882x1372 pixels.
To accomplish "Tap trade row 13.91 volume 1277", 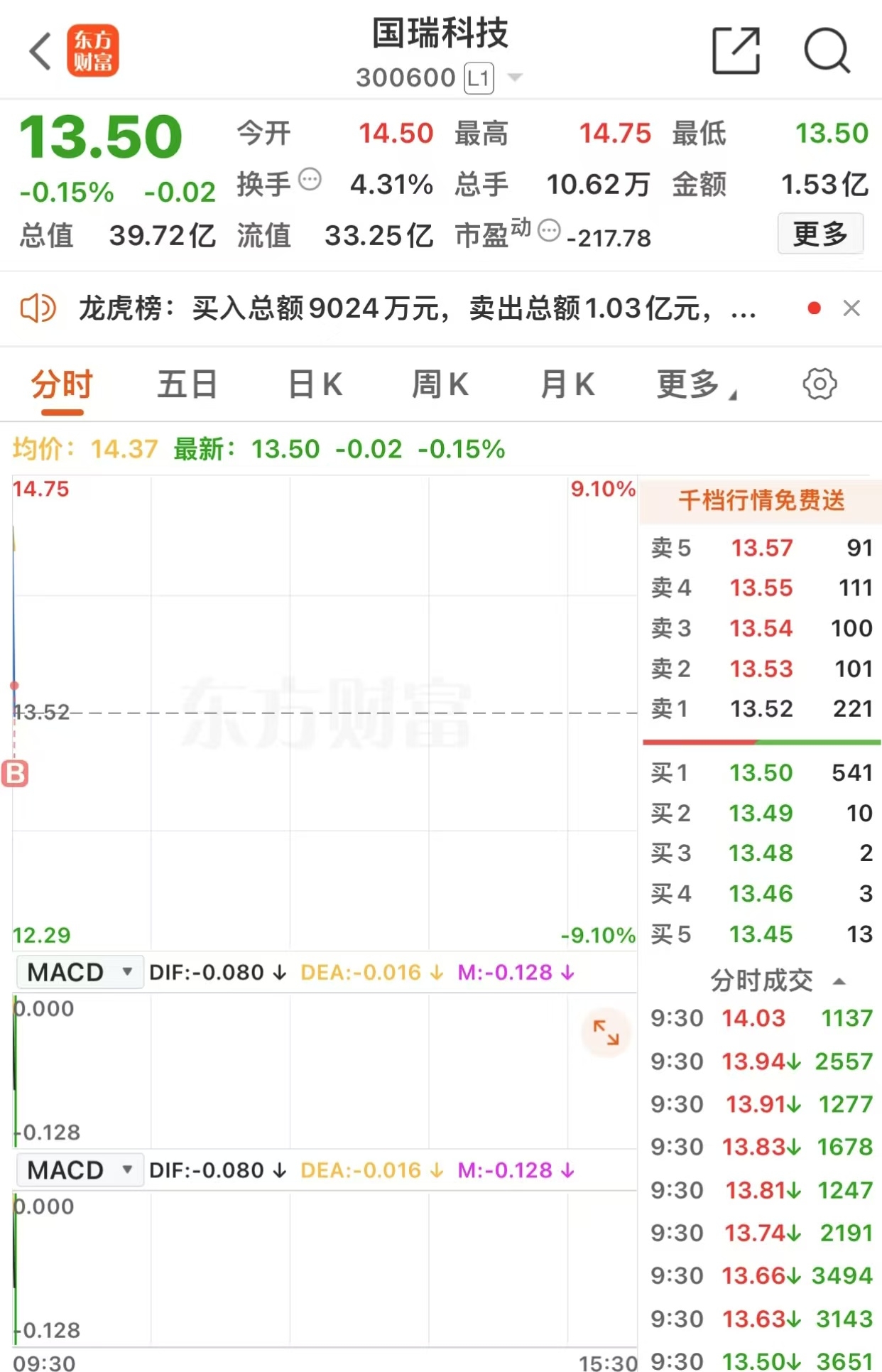I will click(761, 1104).
